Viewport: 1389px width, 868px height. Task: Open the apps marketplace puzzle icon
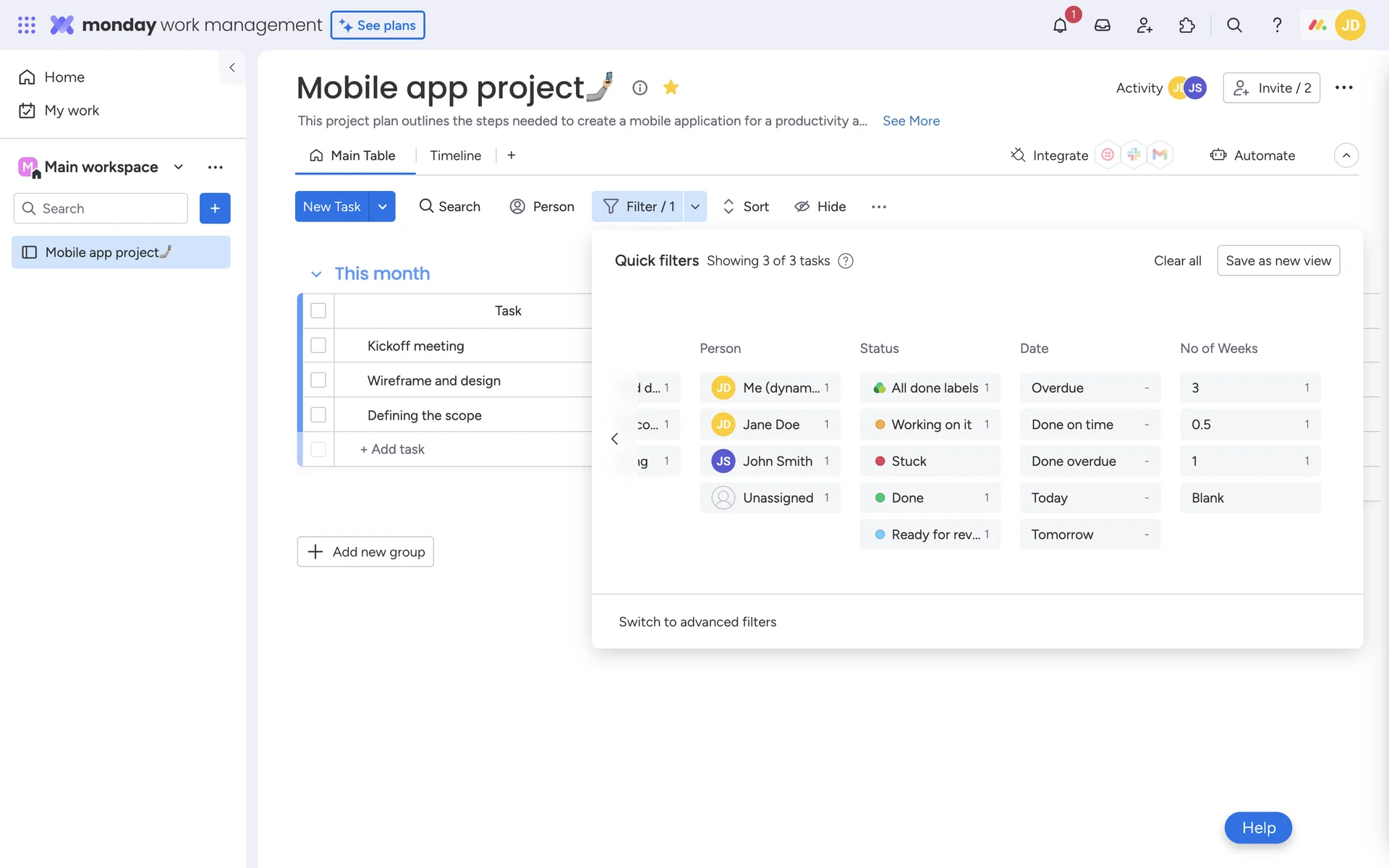pyautogui.click(x=1186, y=25)
